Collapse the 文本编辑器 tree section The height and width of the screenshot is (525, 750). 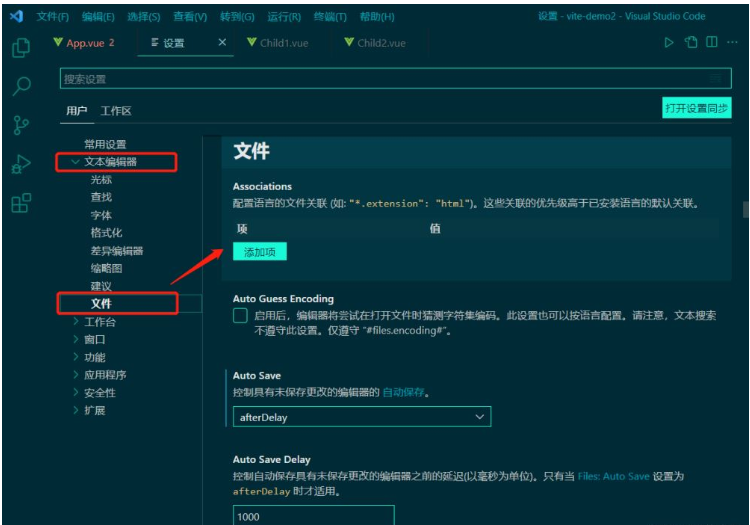tap(75, 162)
